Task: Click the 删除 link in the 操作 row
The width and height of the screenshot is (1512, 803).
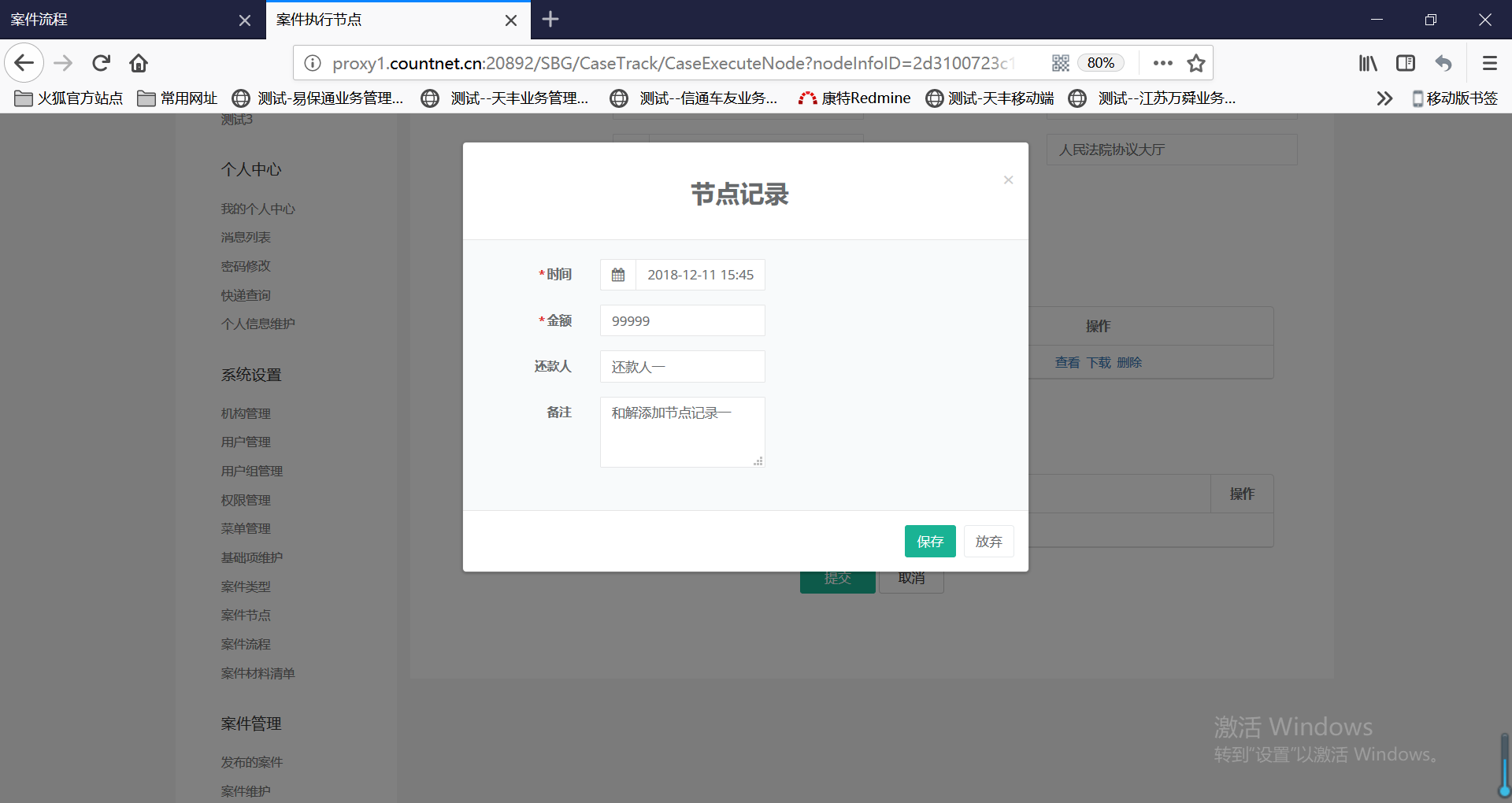Action: pyautogui.click(x=1129, y=363)
